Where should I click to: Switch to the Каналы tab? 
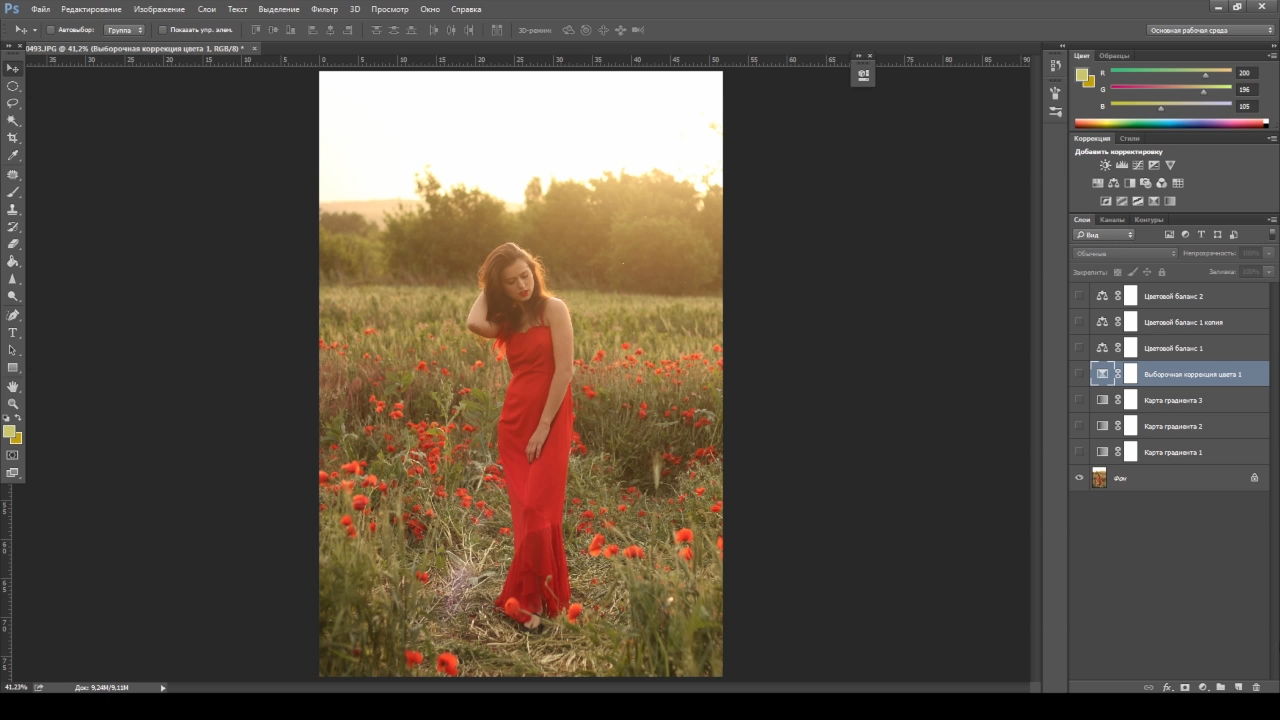pos(1112,219)
